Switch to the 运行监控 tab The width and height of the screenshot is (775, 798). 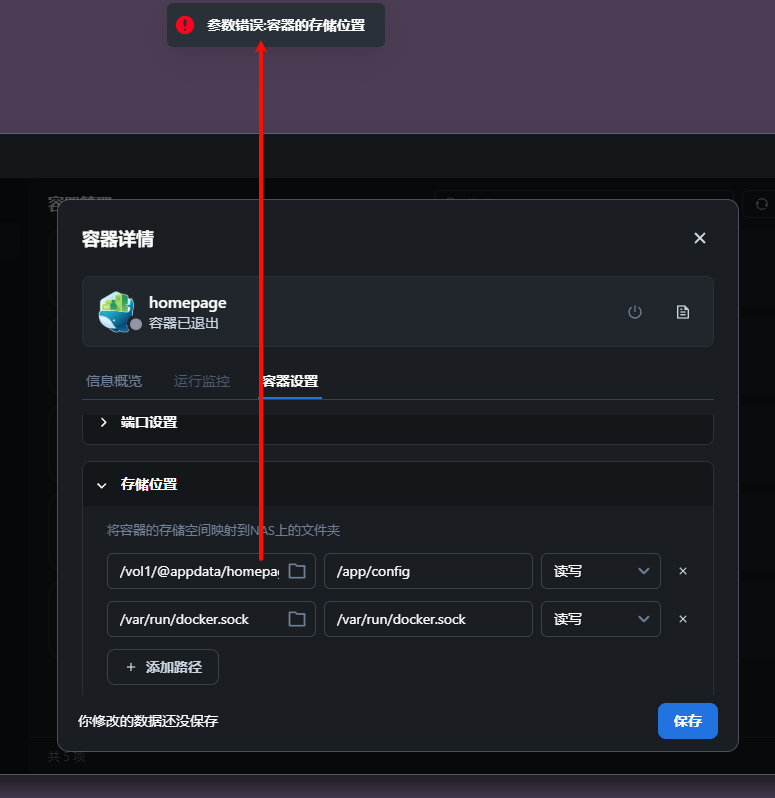coord(202,381)
